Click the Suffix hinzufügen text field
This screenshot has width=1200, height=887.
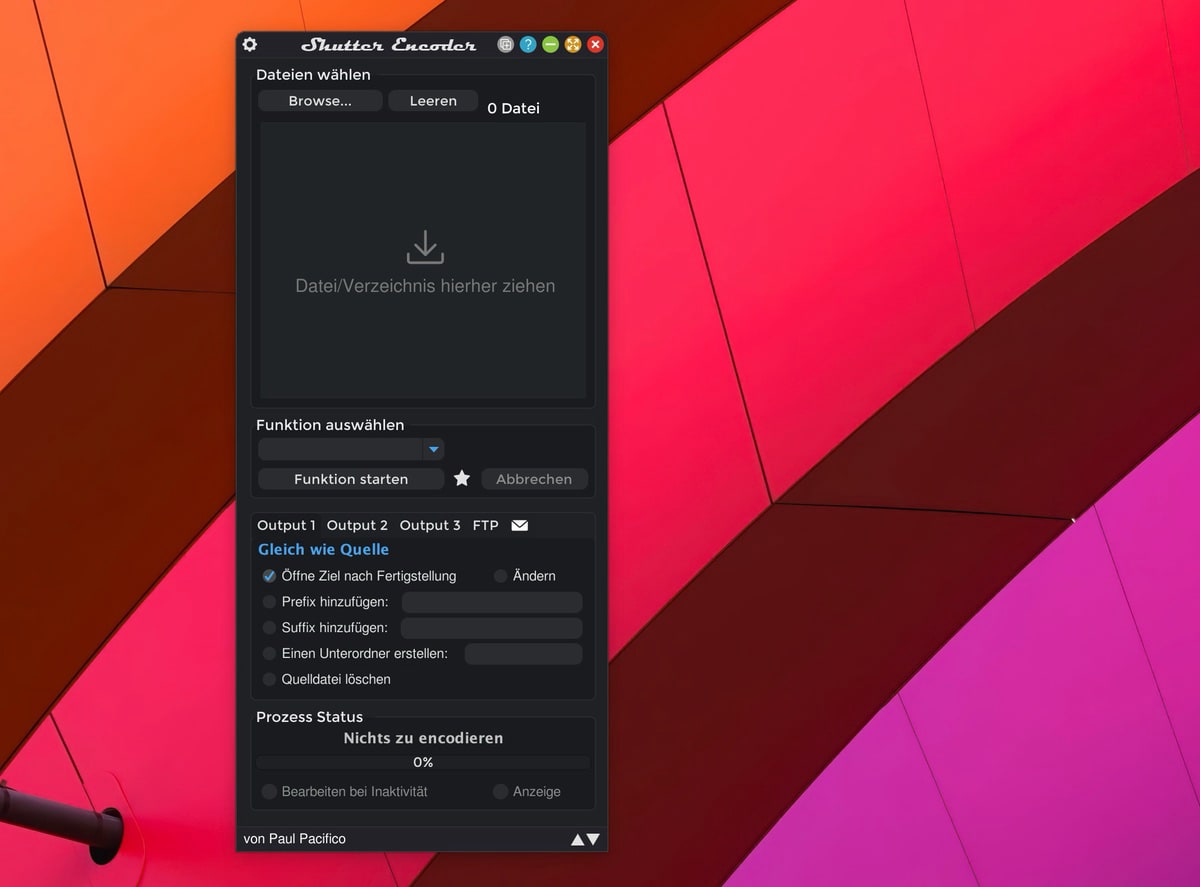(x=491, y=628)
